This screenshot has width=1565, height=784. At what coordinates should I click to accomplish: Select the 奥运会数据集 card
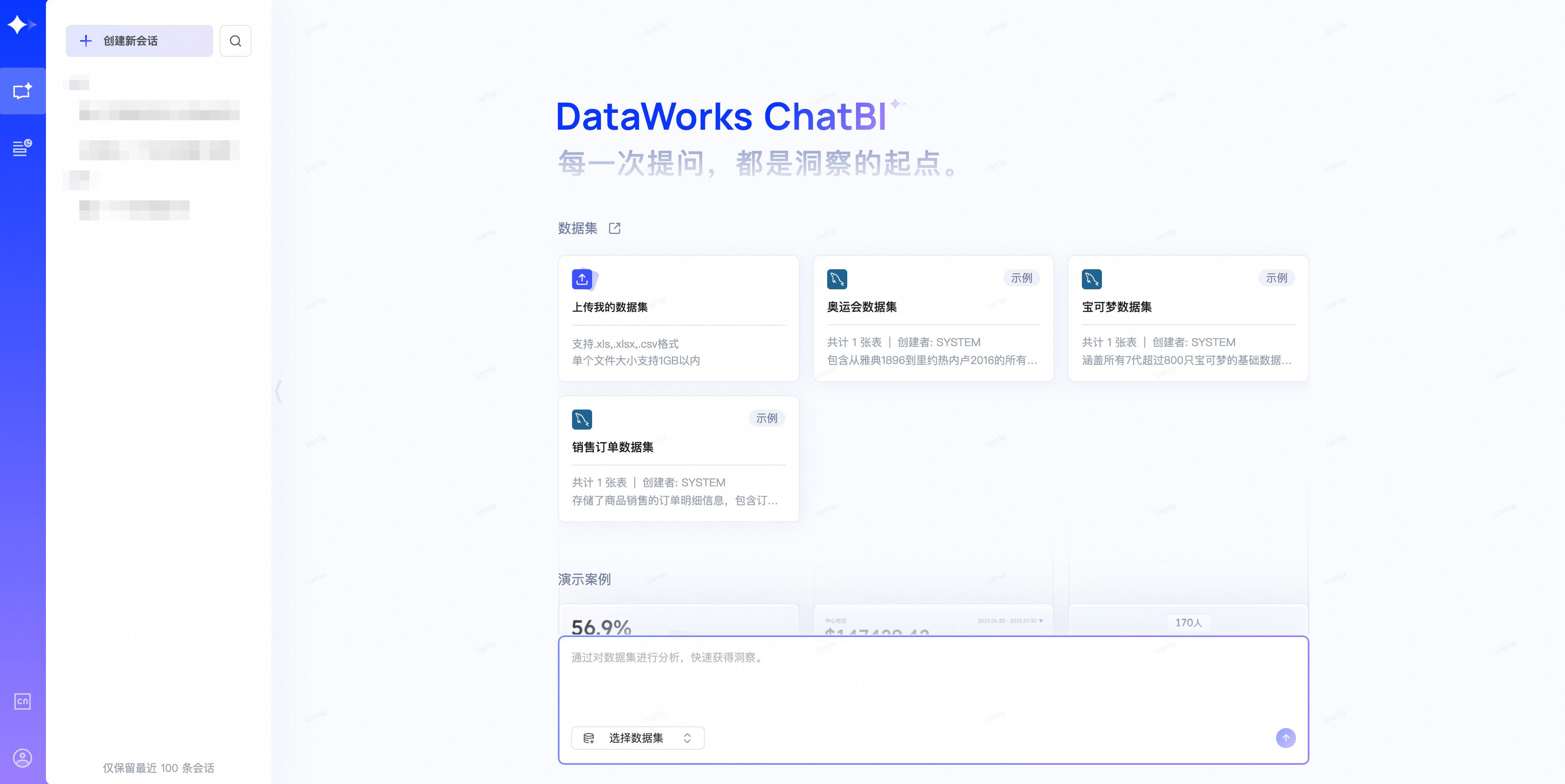click(x=932, y=318)
